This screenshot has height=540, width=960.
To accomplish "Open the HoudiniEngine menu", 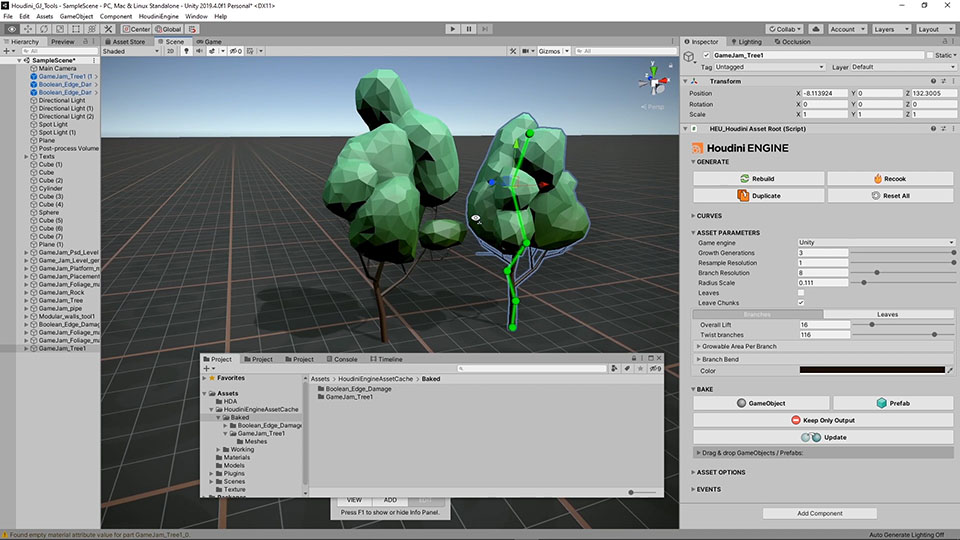I will [x=159, y=17].
